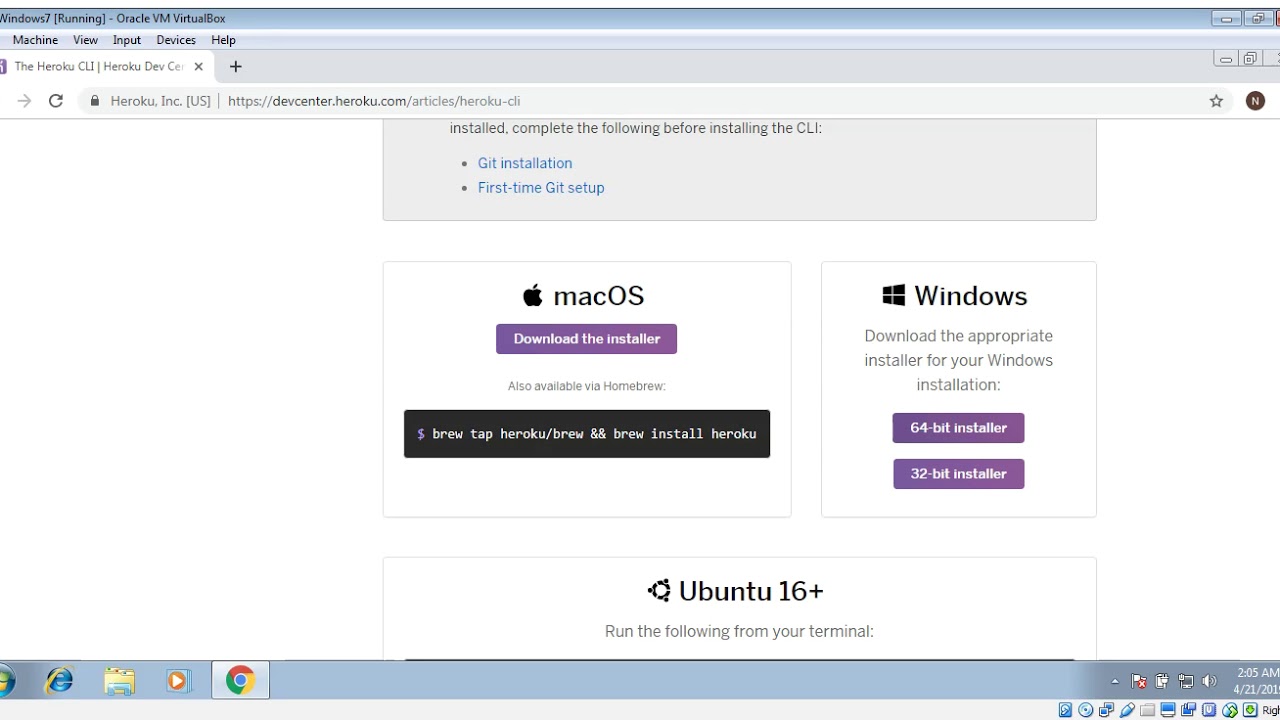The width and height of the screenshot is (1280, 720).
Task: Click the VirtualBox recording status icon
Action: coord(1188,710)
